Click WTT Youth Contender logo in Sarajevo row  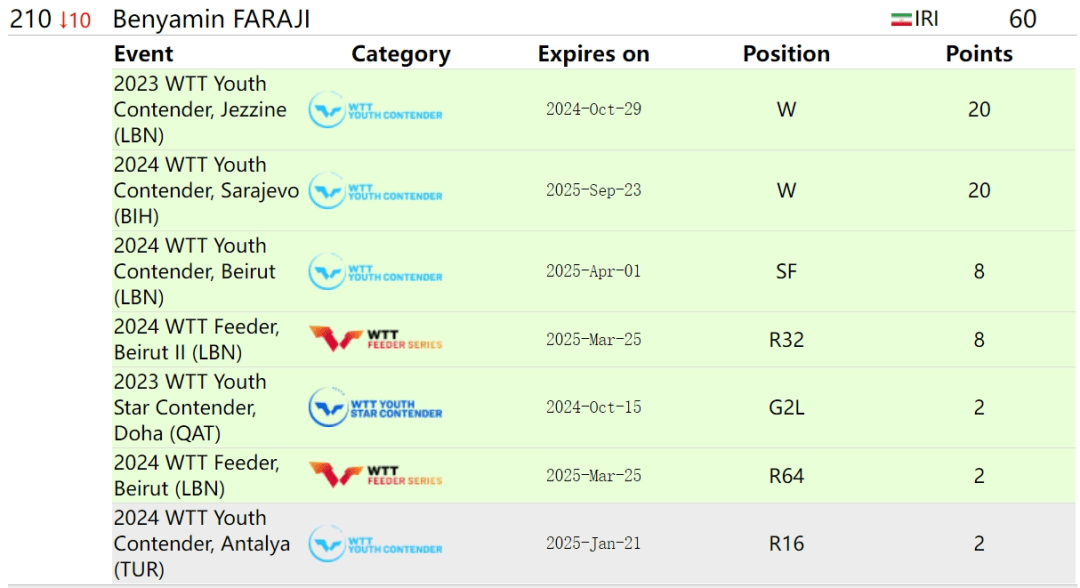[375, 191]
